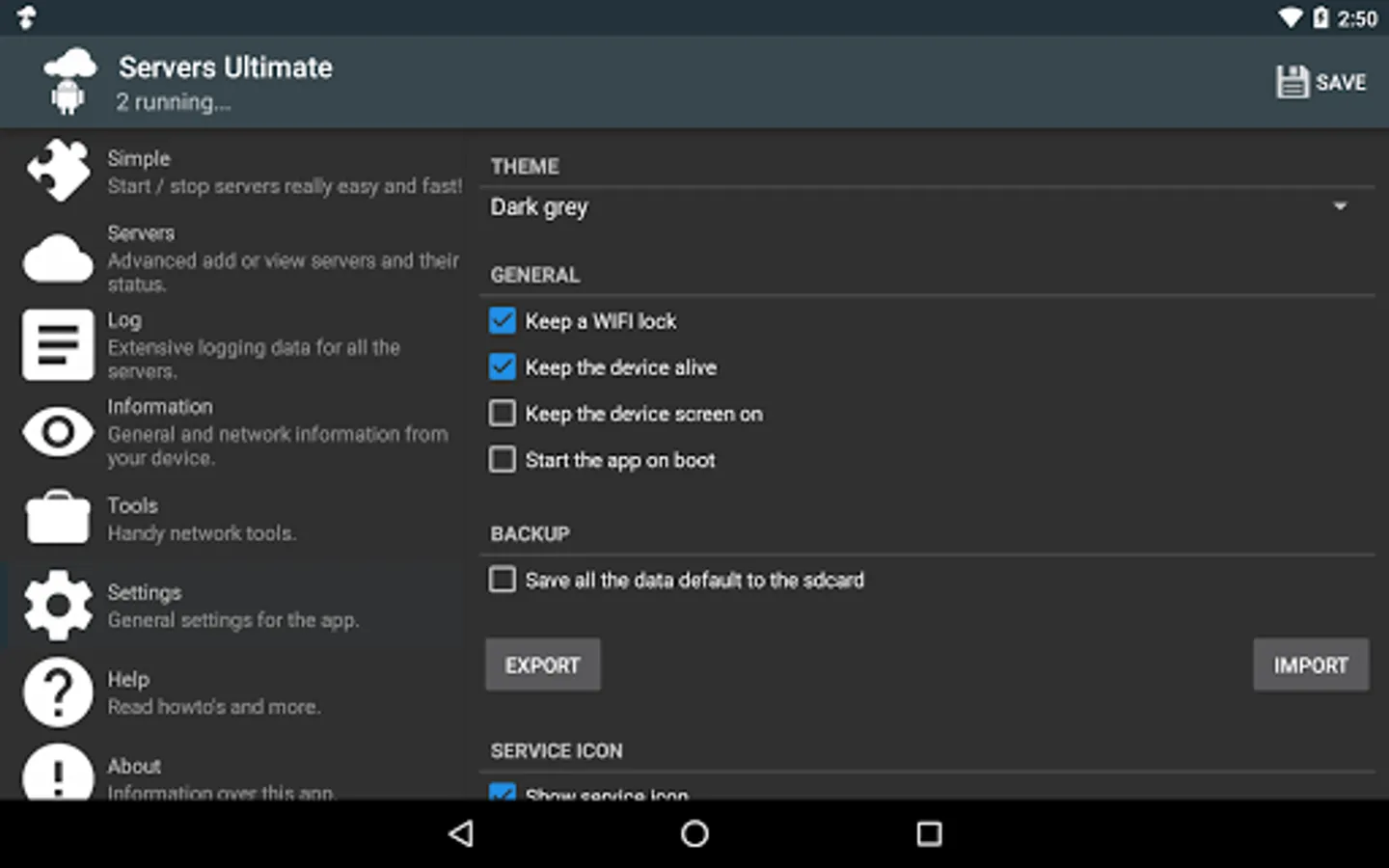Image resolution: width=1389 pixels, height=868 pixels.
Task: Tap the Servers Ultimate title text
Action: [x=226, y=68]
